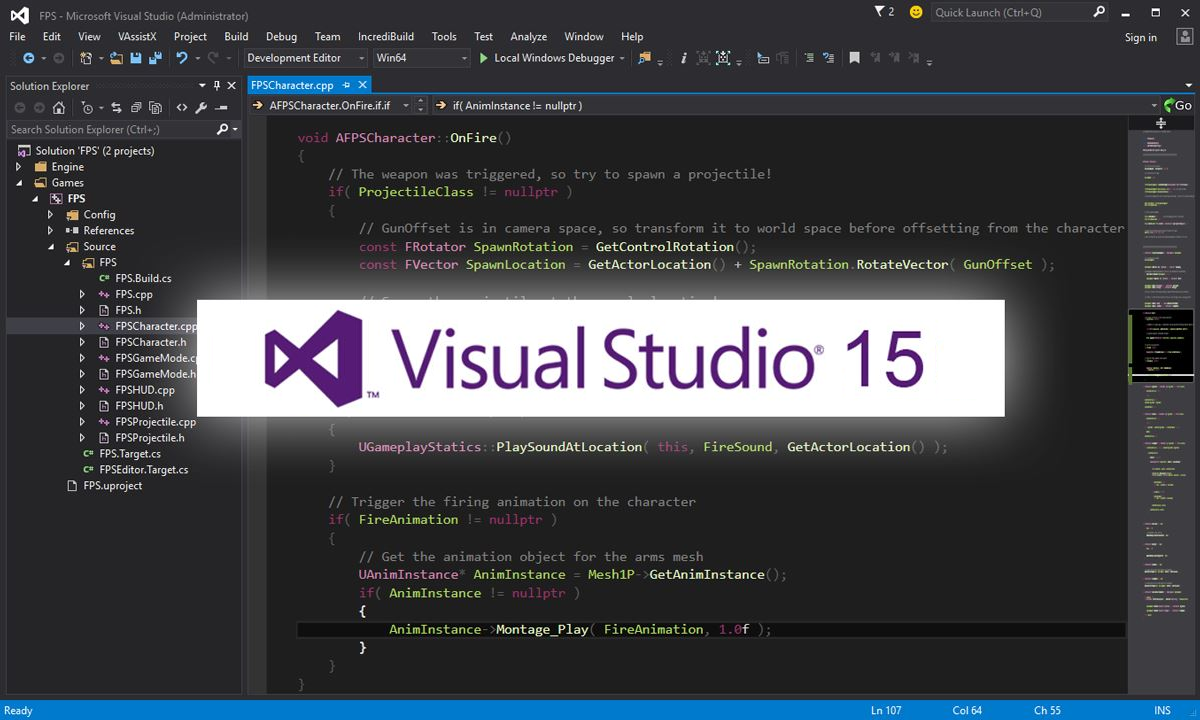The image size is (1200, 720).
Task: Open the notifications flag icon
Action: click(878, 12)
